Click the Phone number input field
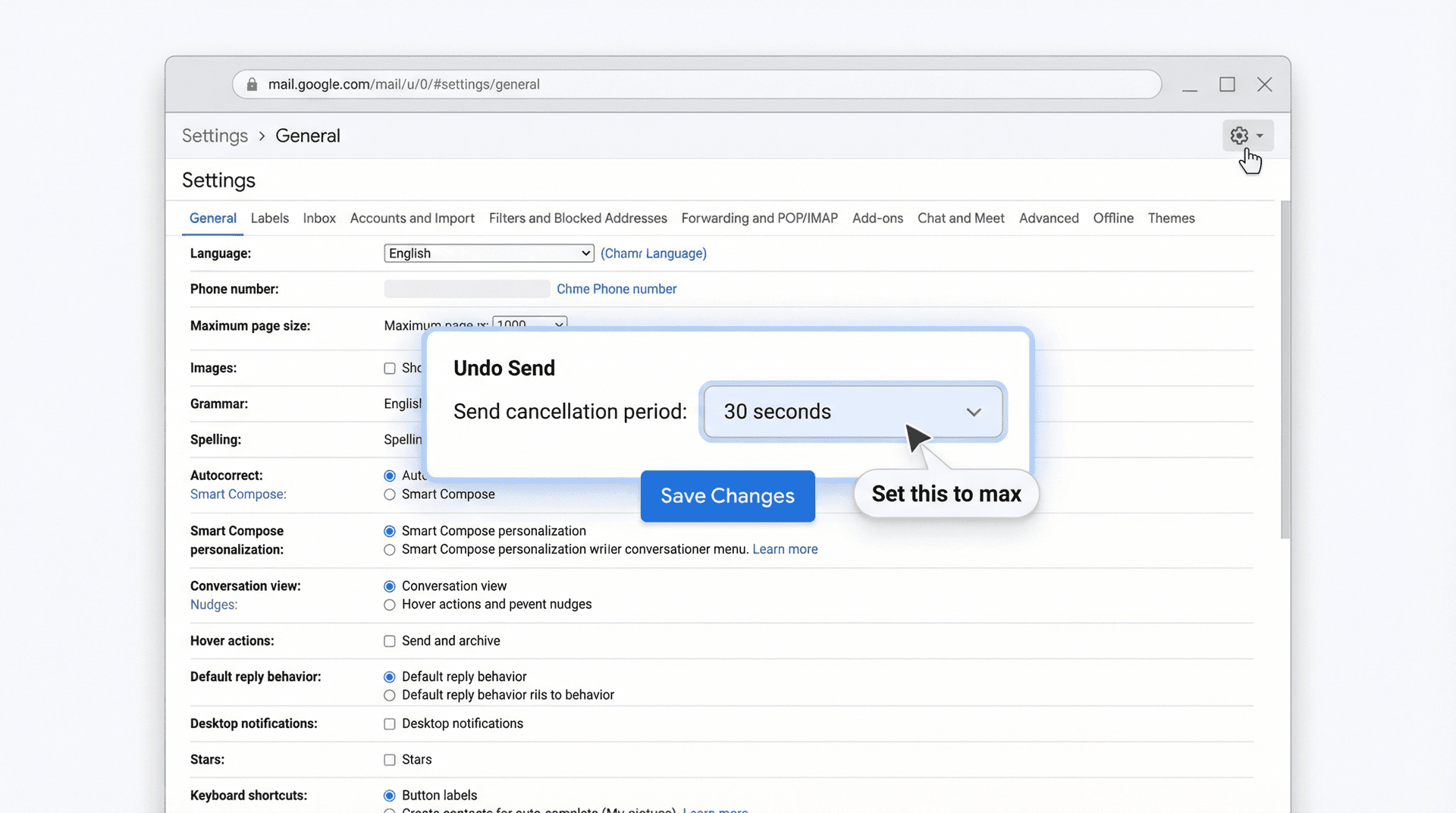The height and width of the screenshot is (813, 1456). [466, 289]
